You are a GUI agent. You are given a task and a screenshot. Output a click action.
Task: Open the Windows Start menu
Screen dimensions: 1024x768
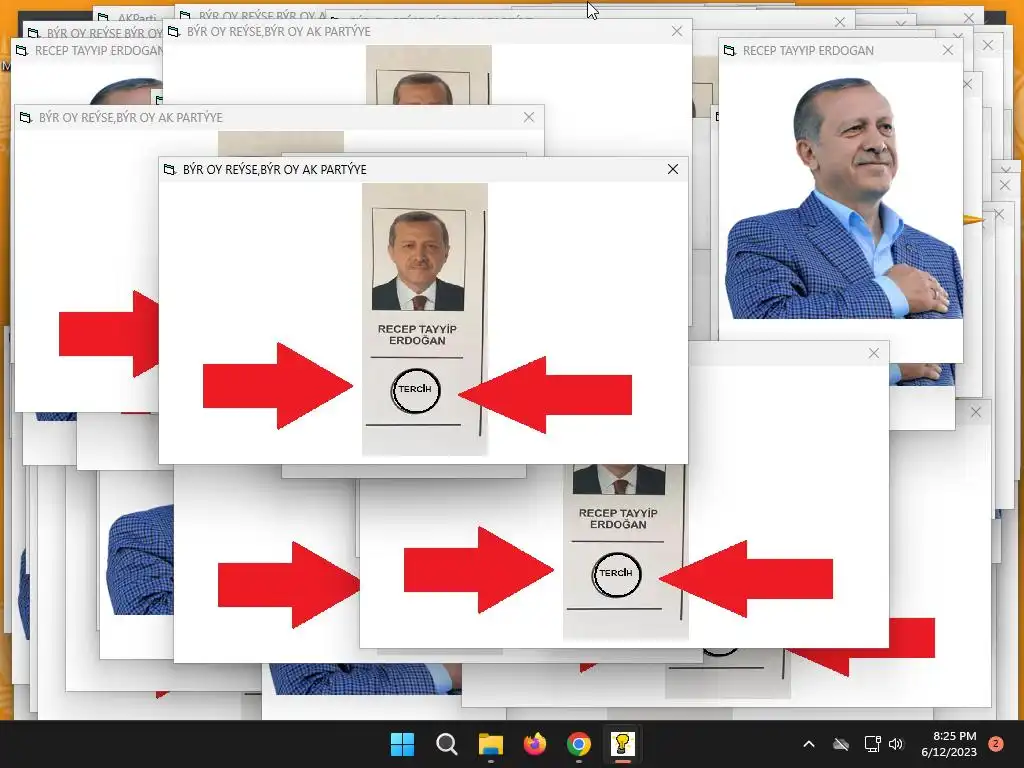coord(402,744)
